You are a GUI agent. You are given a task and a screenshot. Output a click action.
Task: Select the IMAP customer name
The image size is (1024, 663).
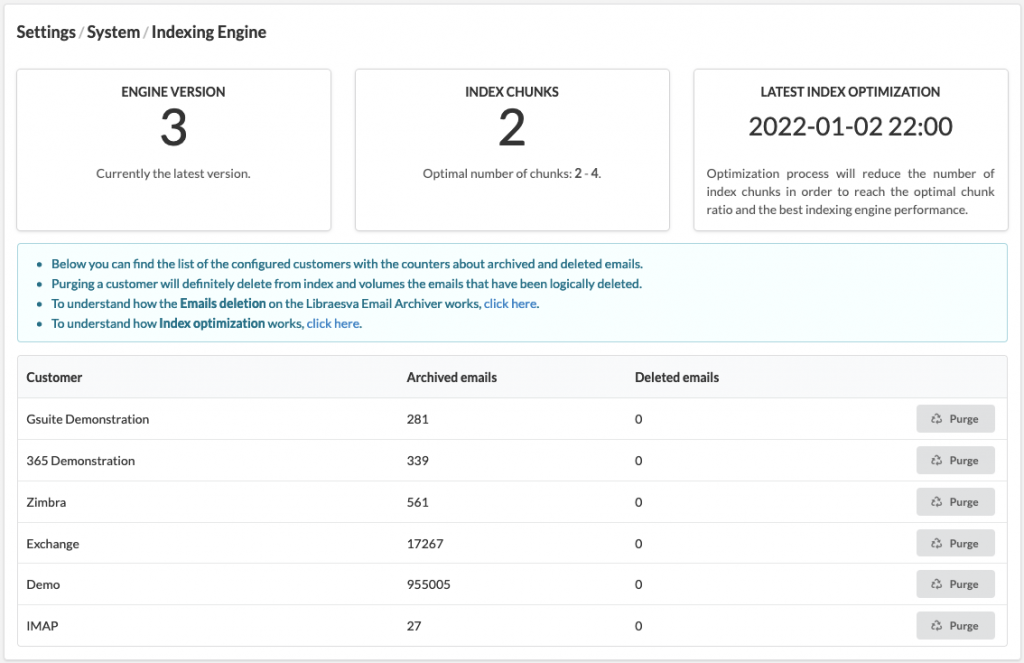pos(42,626)
